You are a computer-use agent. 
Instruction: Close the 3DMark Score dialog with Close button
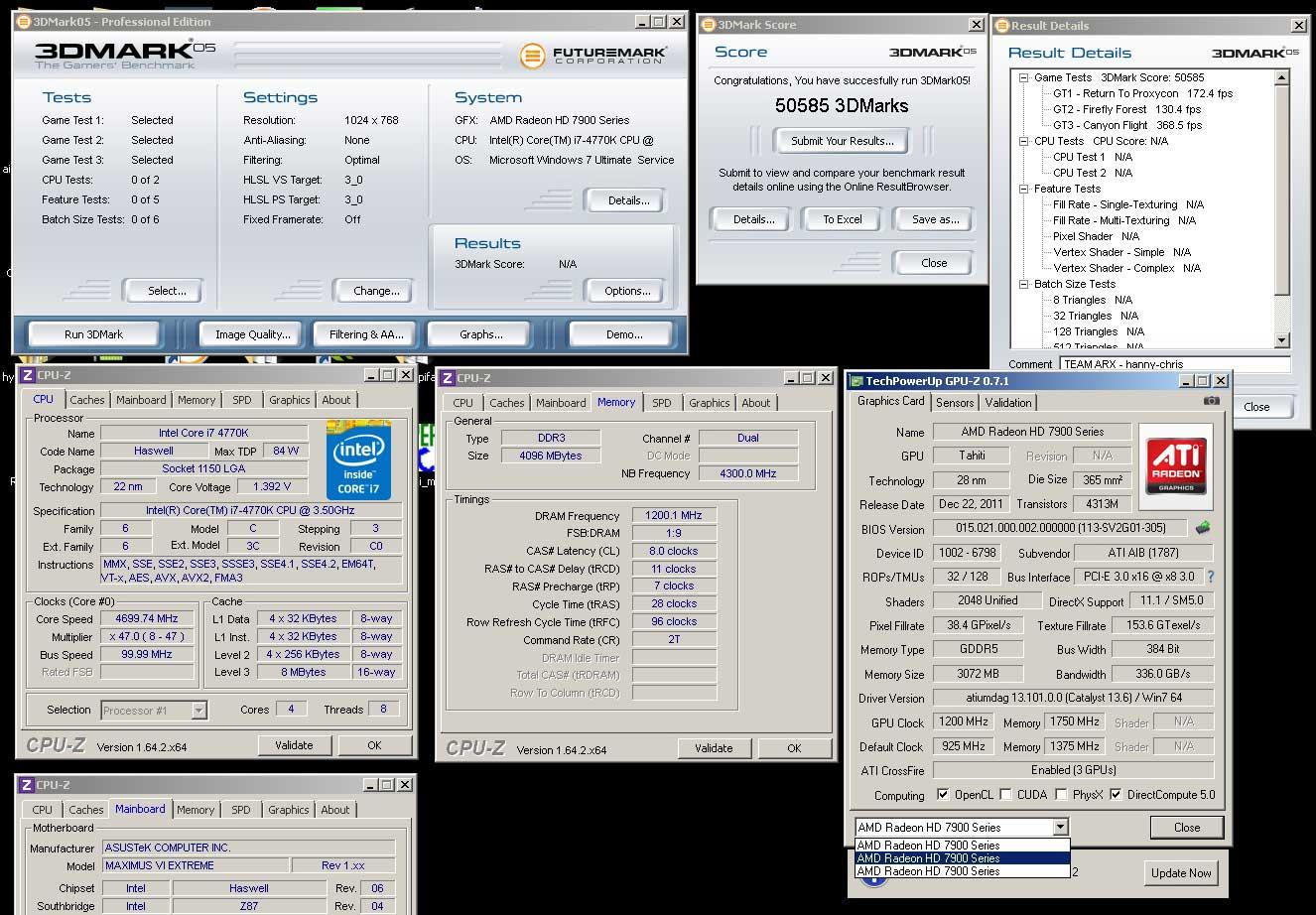(x=934, y=263)
